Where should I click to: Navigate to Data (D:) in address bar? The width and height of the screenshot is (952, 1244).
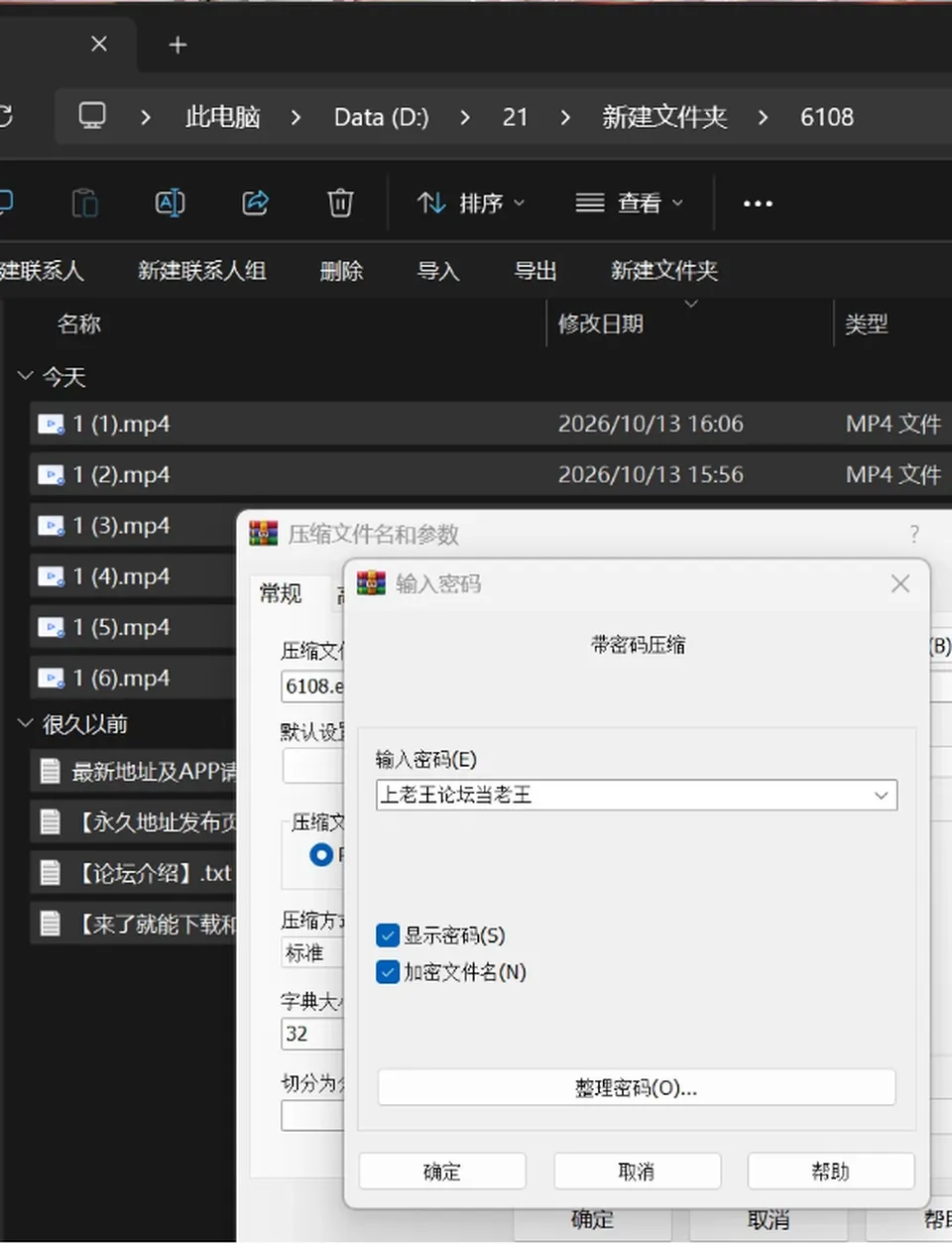[382, 117]
